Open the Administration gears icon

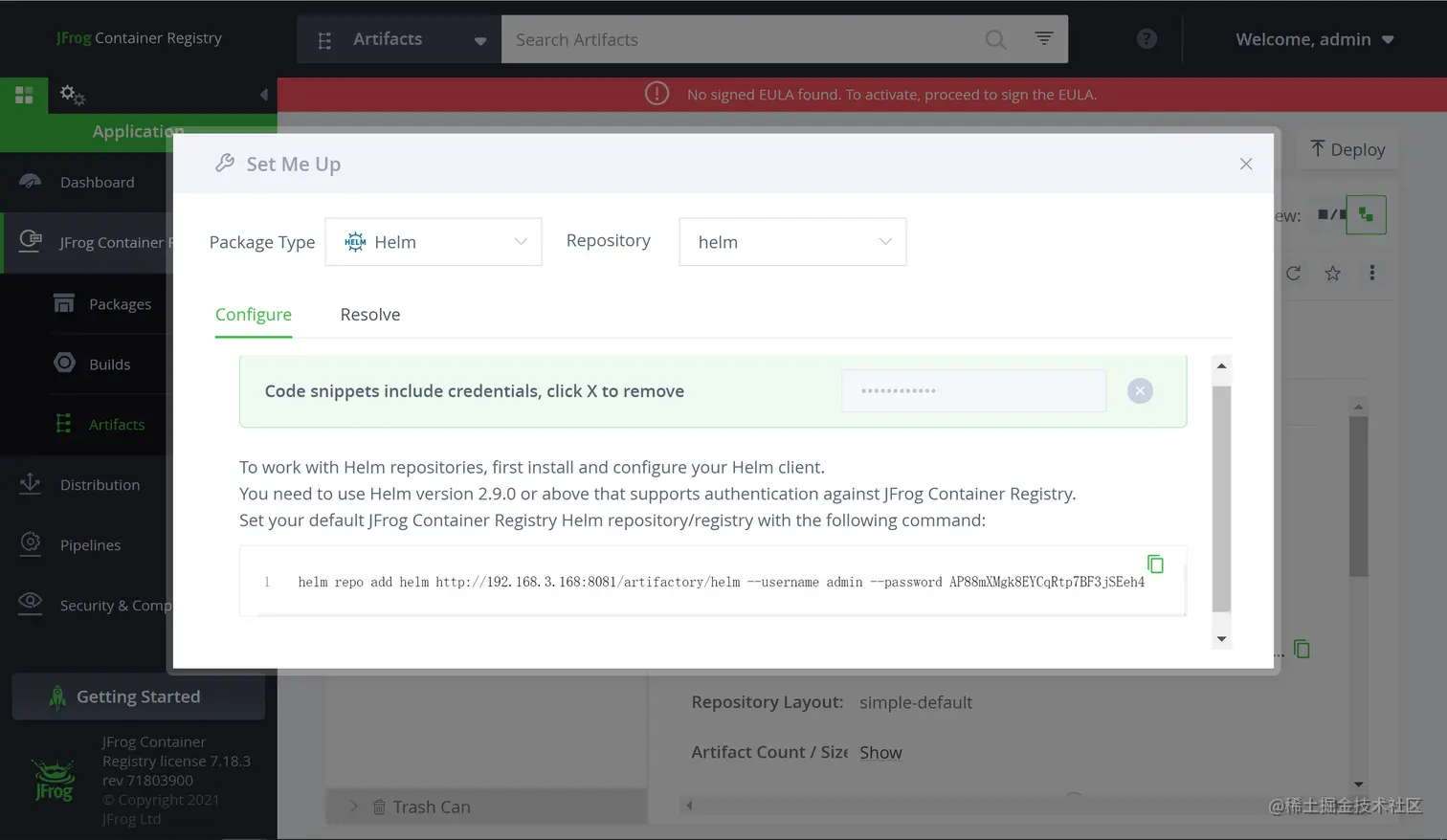73,95
